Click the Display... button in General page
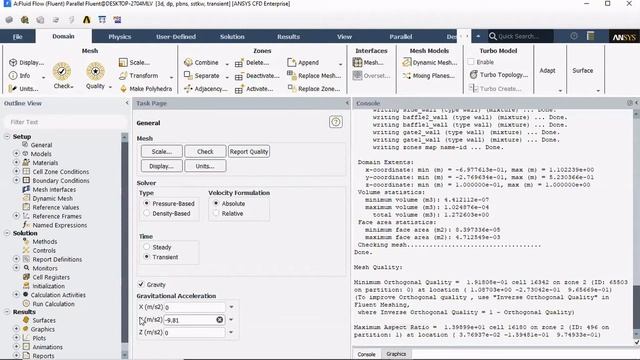This screenshot has height=360, width=640. [x=162, y=166]
